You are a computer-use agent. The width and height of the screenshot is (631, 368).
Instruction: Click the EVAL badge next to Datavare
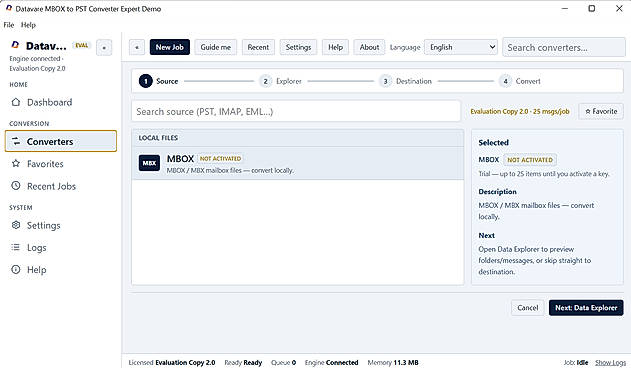(82, 45)
